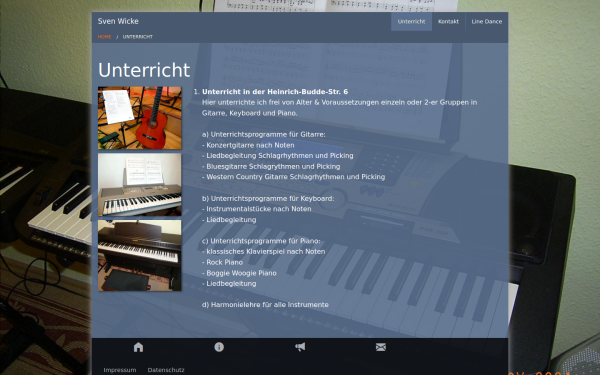Screen dimensions: 600x375
Task: Click '- Bluesgitarre Schlagrythmen und Picking' line
Action: coord(271,166)
